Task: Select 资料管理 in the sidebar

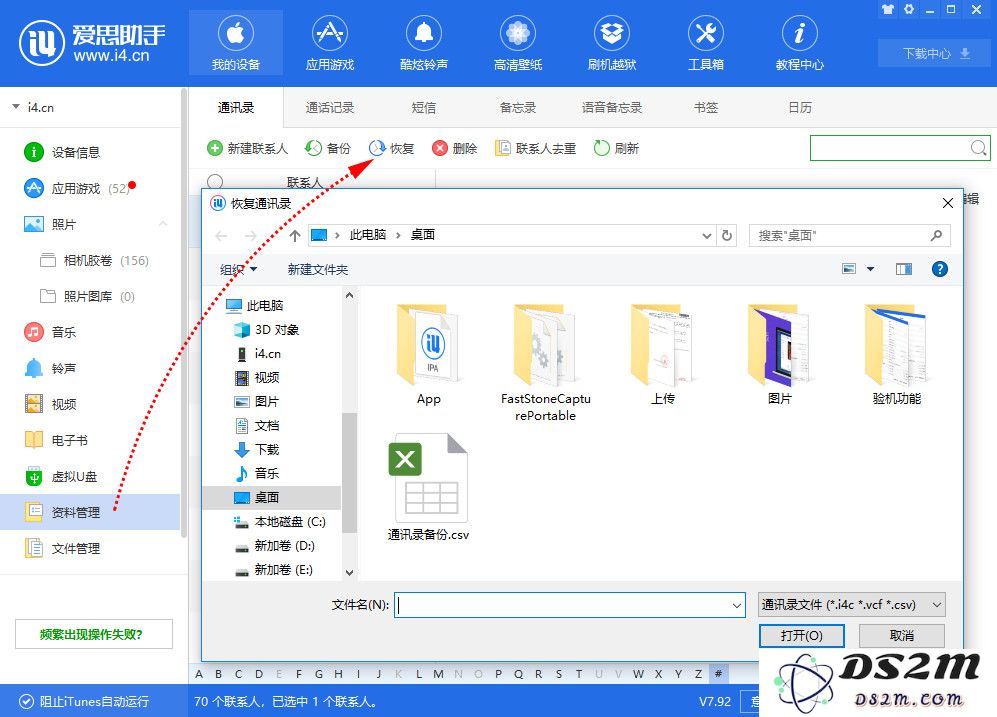Action: [90, 512]
